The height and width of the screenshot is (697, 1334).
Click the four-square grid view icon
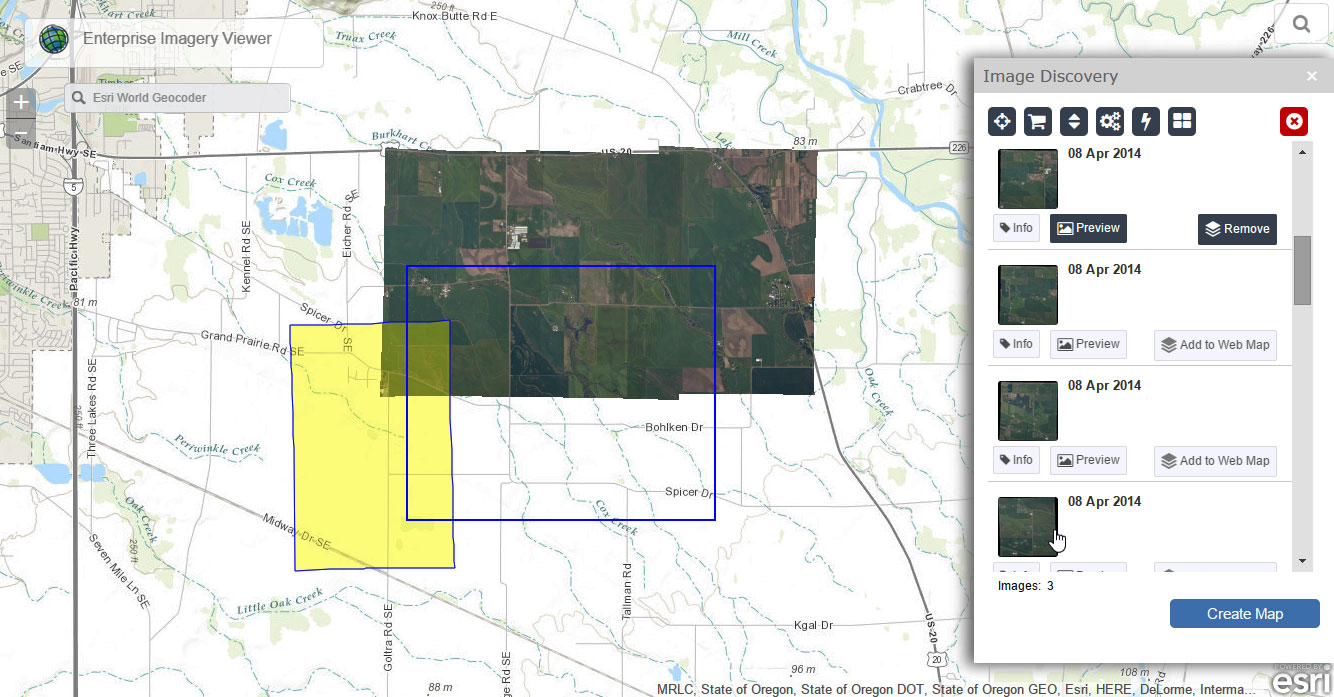[x=1182, y=122]
